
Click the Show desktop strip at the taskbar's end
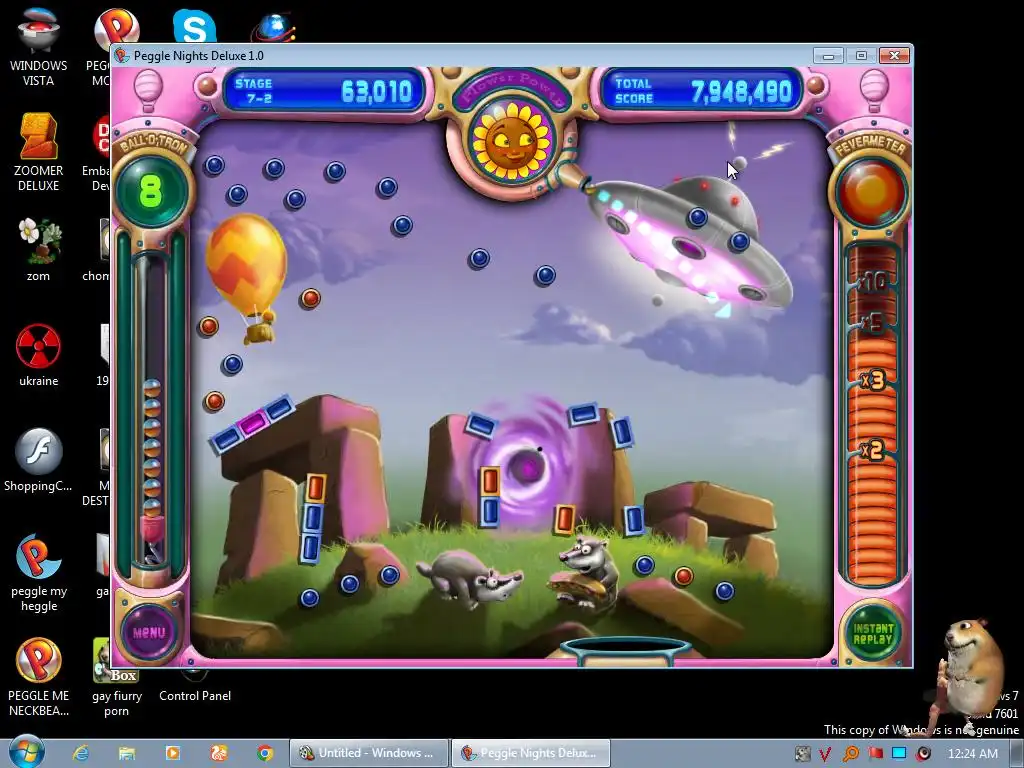pyautogui.click(x=1017, y=754)
